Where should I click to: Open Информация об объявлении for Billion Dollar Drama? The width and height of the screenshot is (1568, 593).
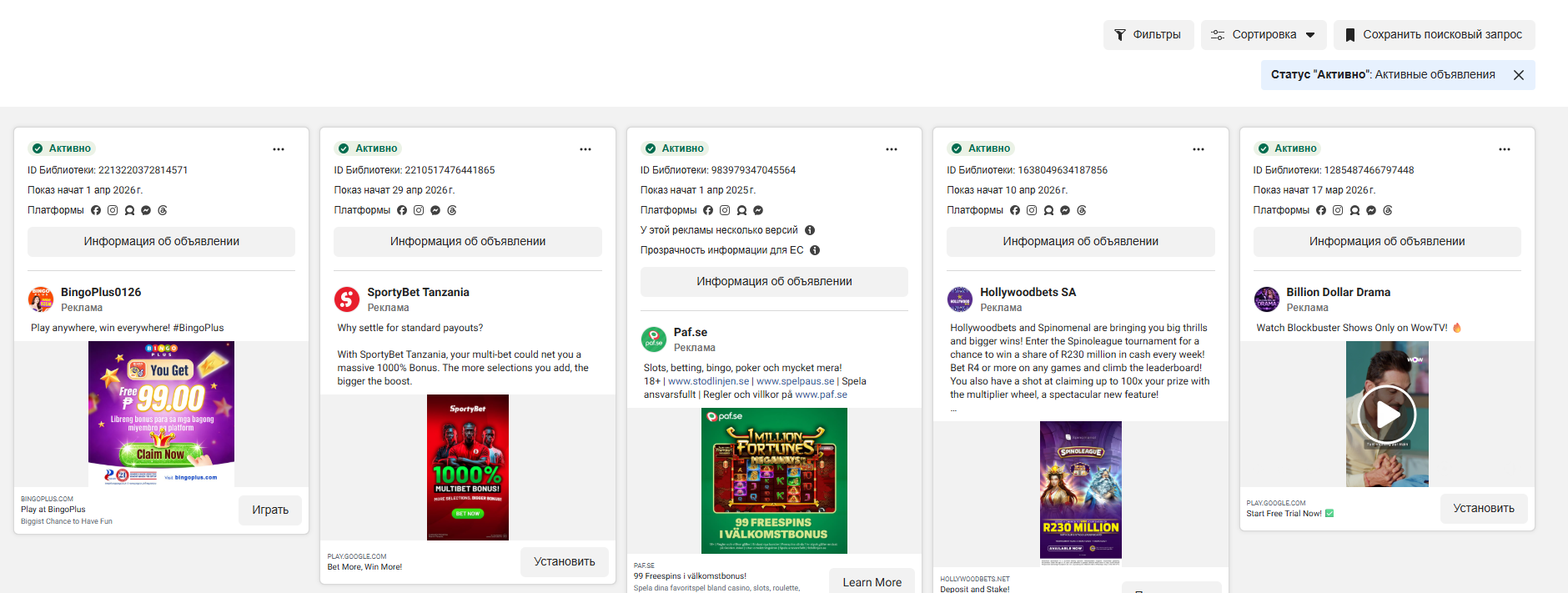coord(1387,242)
